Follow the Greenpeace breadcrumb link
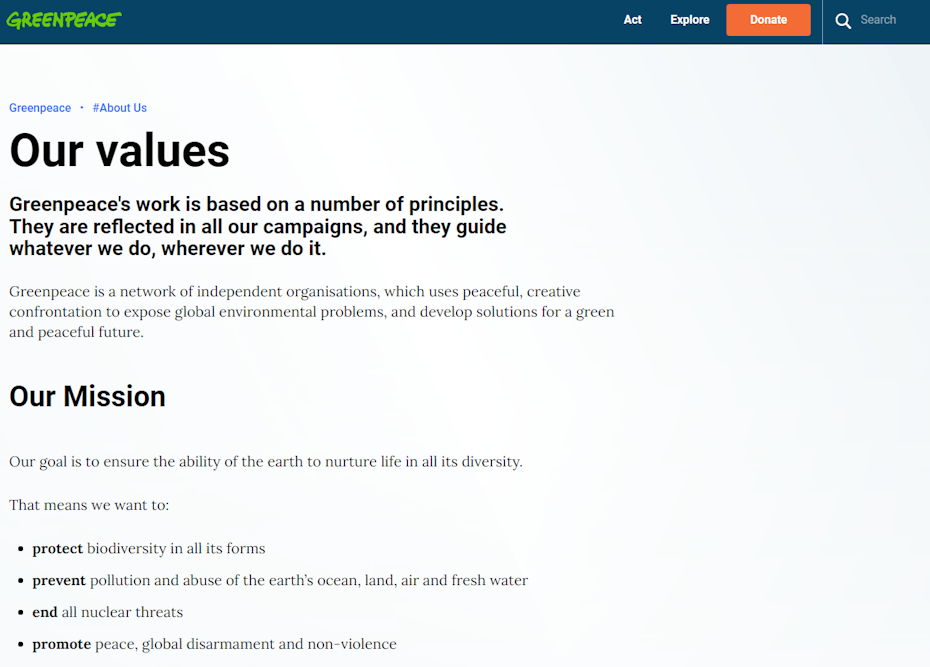 (x=40, y=108)
